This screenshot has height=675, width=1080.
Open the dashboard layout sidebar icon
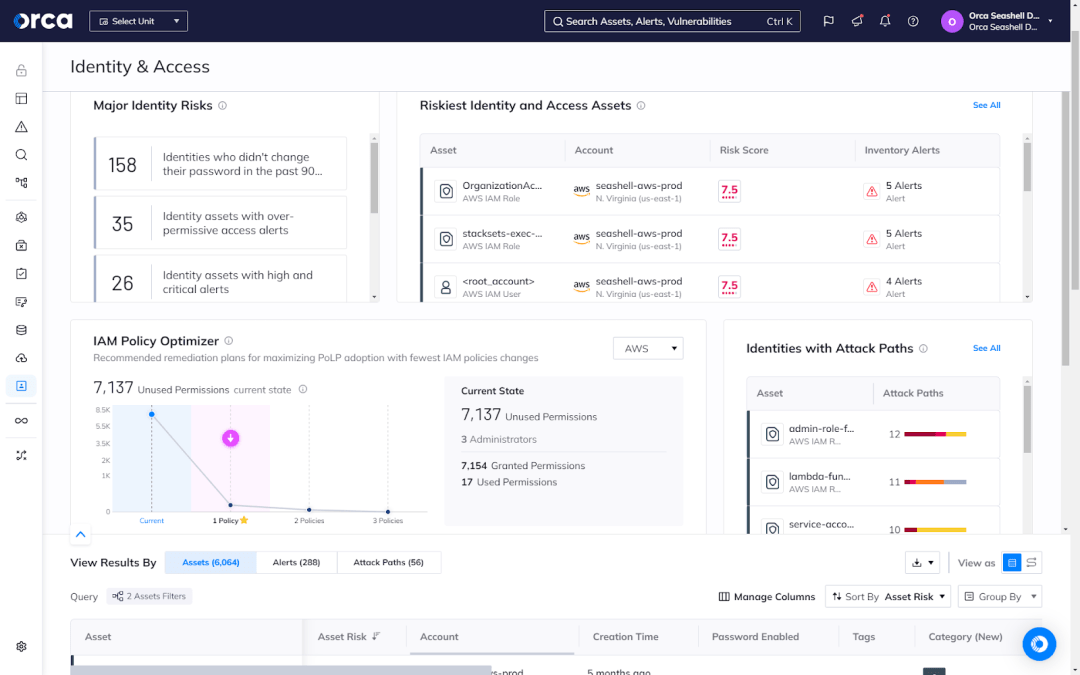(x=21, y=98)
